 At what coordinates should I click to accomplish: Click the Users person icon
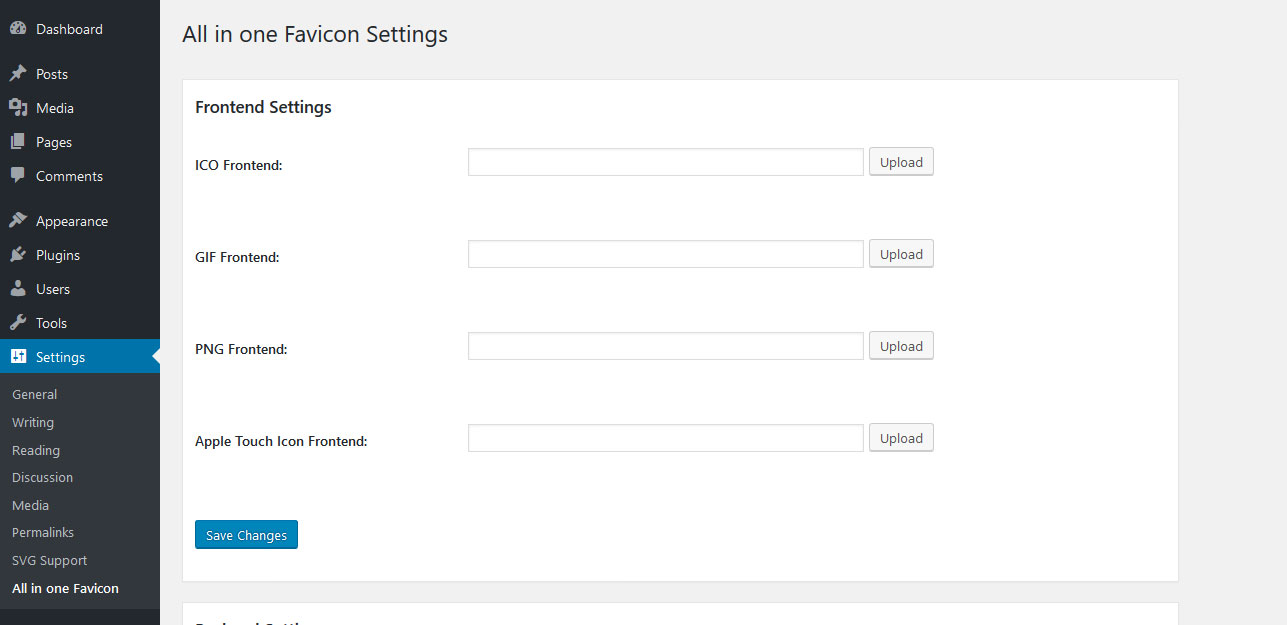point(18,289)
